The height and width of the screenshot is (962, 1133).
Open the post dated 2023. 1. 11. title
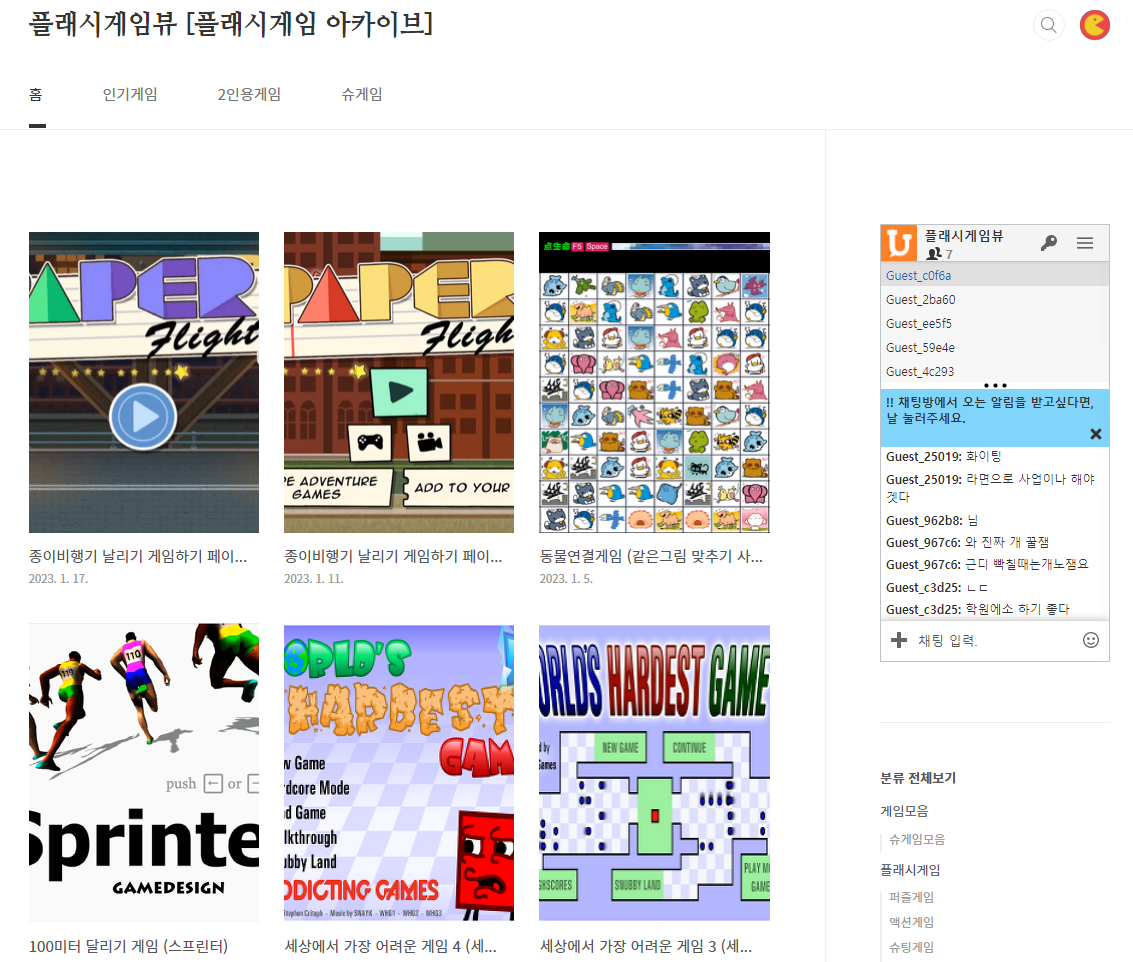393,556
